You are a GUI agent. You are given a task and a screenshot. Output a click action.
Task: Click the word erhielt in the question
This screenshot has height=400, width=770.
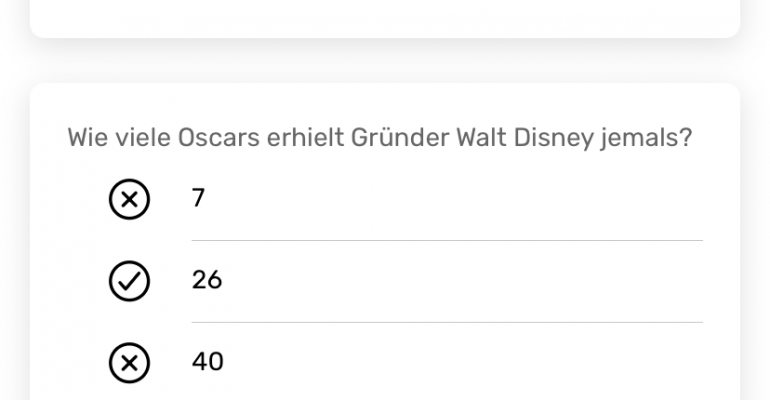305,137
